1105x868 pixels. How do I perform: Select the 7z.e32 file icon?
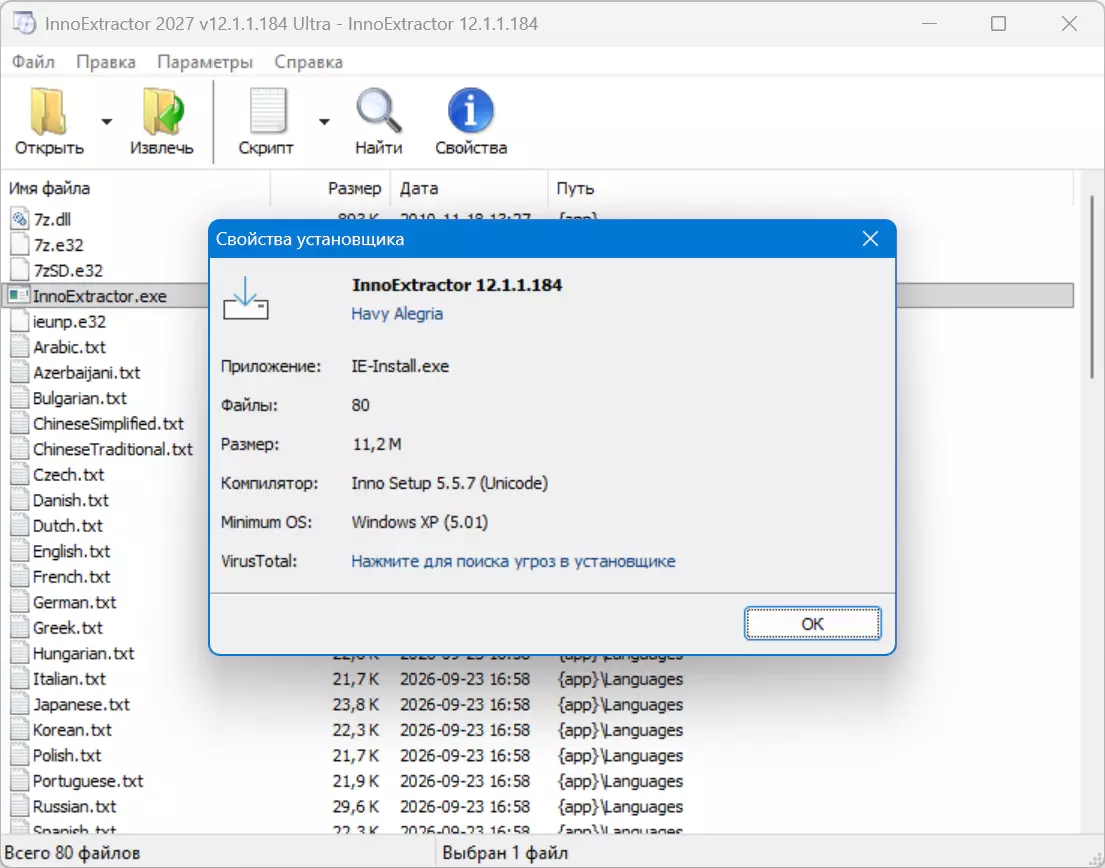pyautogui.click(x=19, y=244)
